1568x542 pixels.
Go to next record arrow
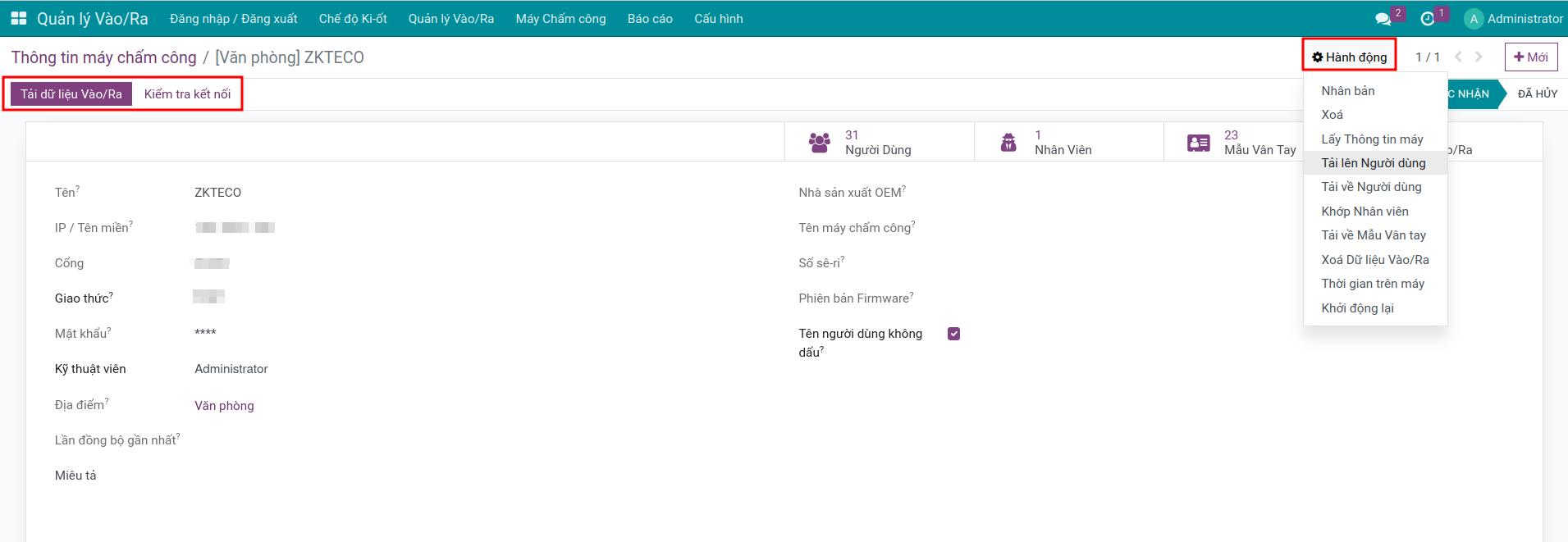point(1479,57)
